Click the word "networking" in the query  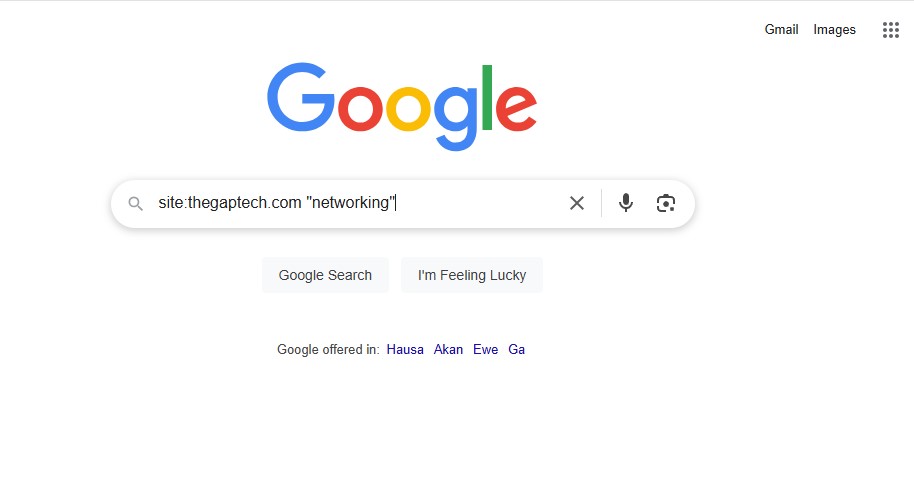click(351, 203)
